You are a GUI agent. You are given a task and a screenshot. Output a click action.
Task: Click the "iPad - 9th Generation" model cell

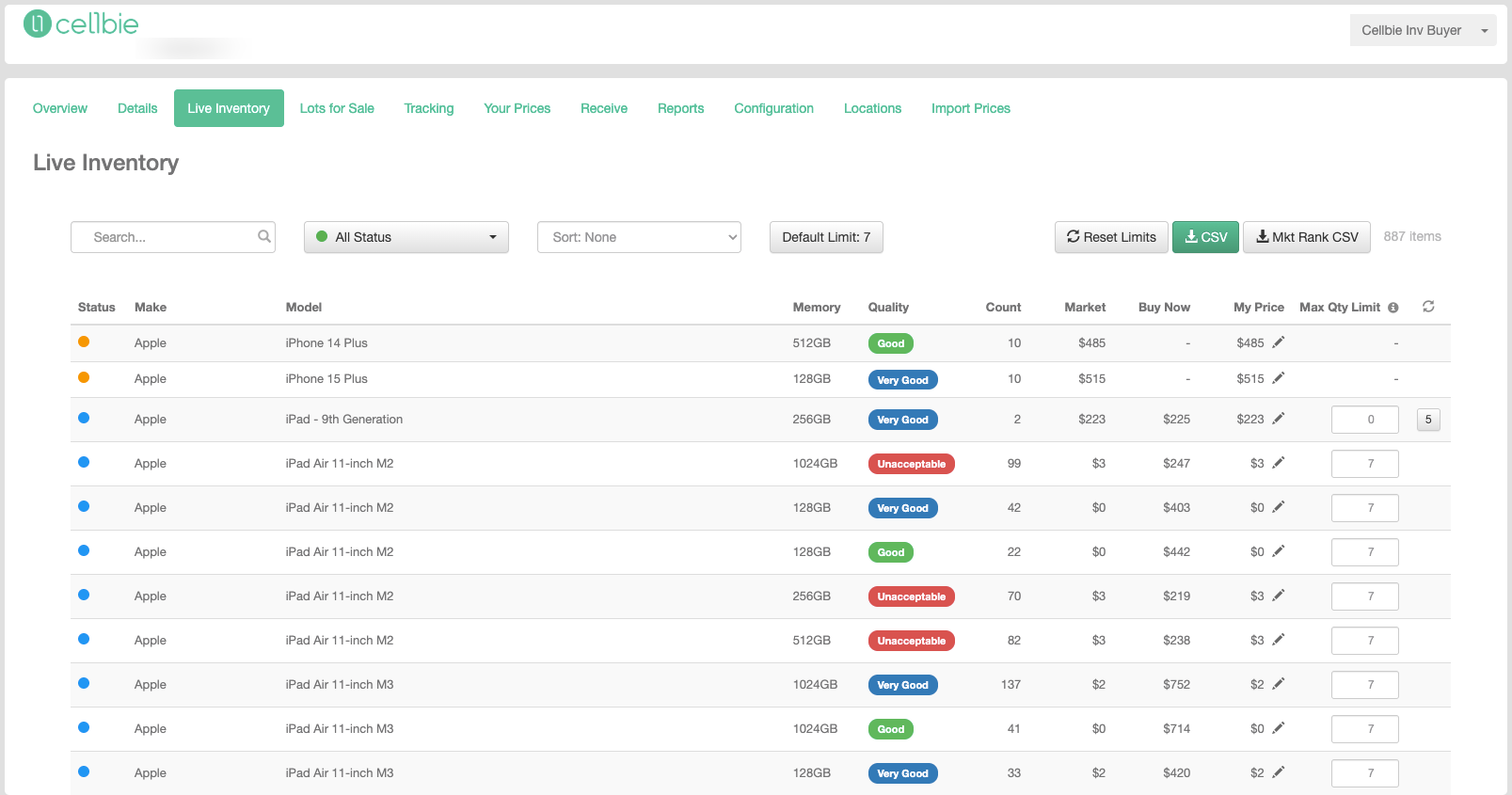pyautogui.click(x=344, y=420)
